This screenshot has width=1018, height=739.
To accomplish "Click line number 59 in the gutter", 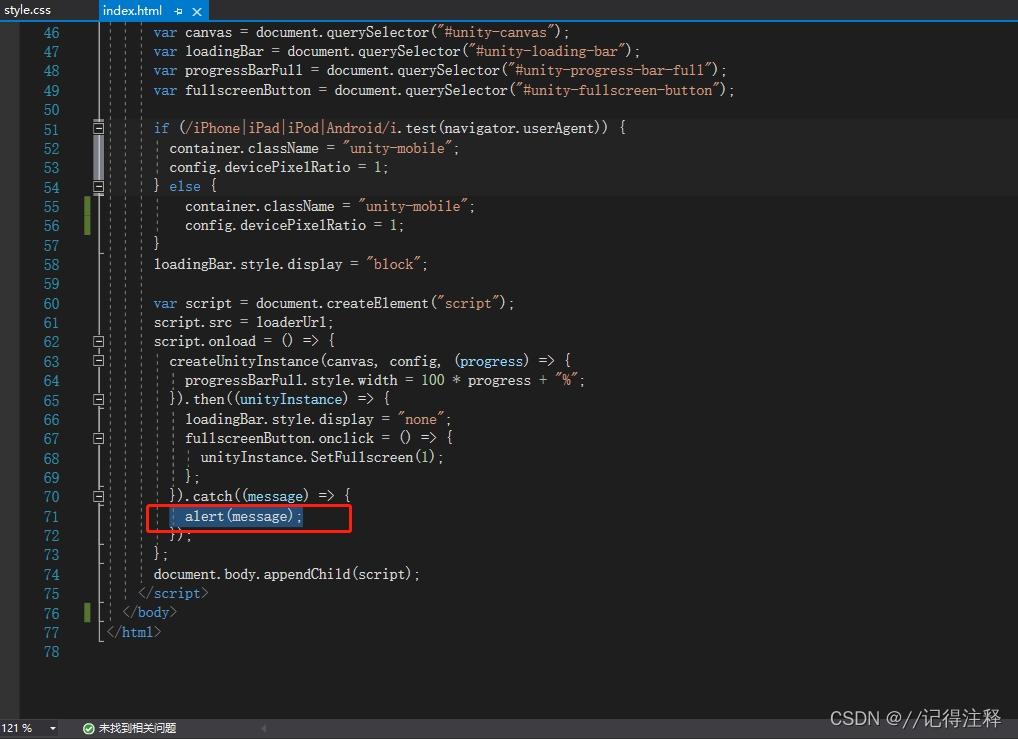I will [51, 284].
